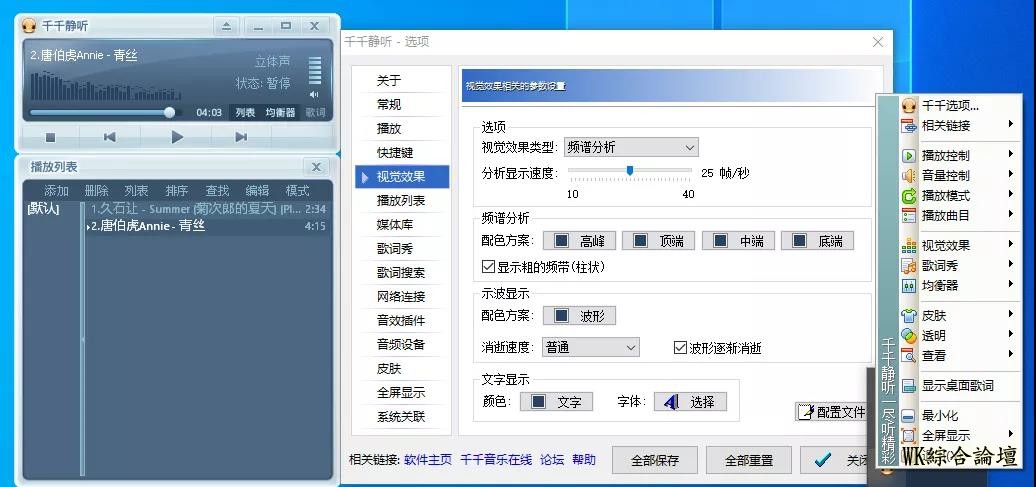Expand the 音量控制 submenu arrow
This screenshot has width=1036, height=487.
click(x=1011, y=174)
